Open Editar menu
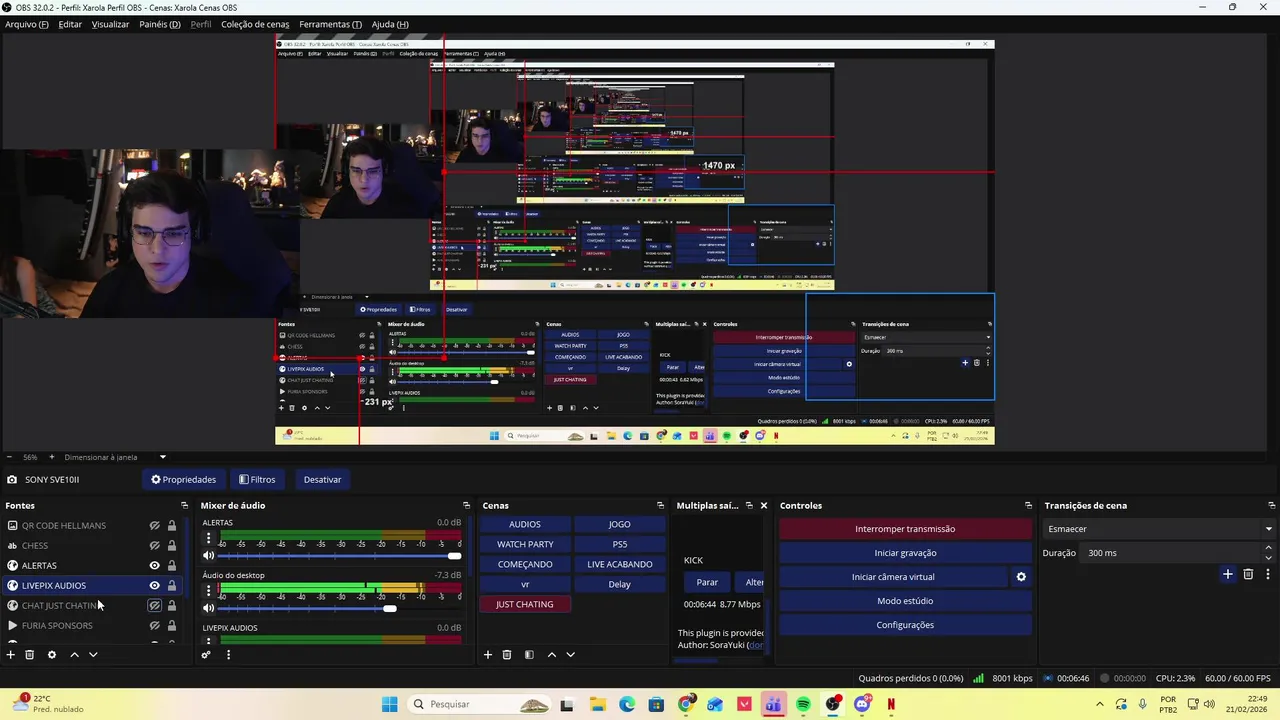The image size is (1280, 720). click(70, 24)
